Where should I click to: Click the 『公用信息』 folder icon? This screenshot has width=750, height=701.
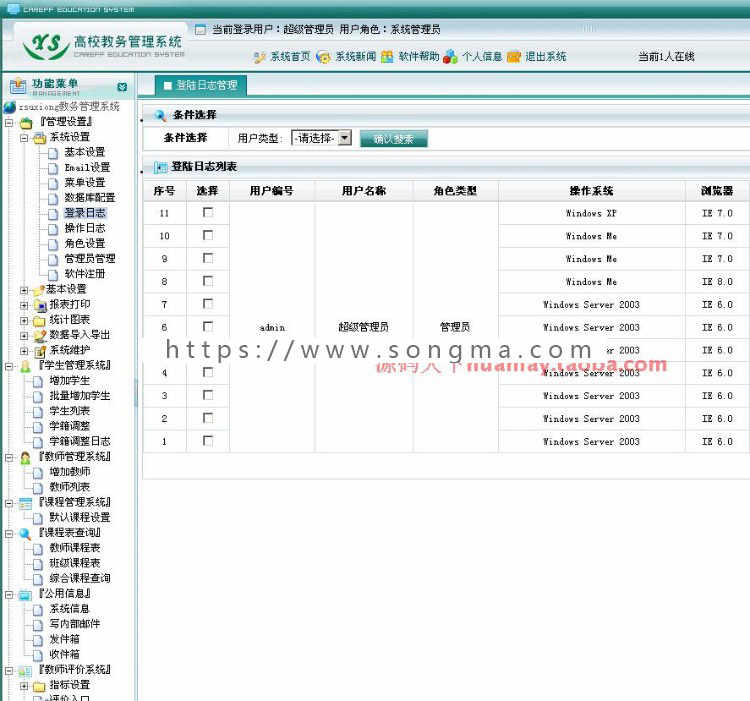25,594
